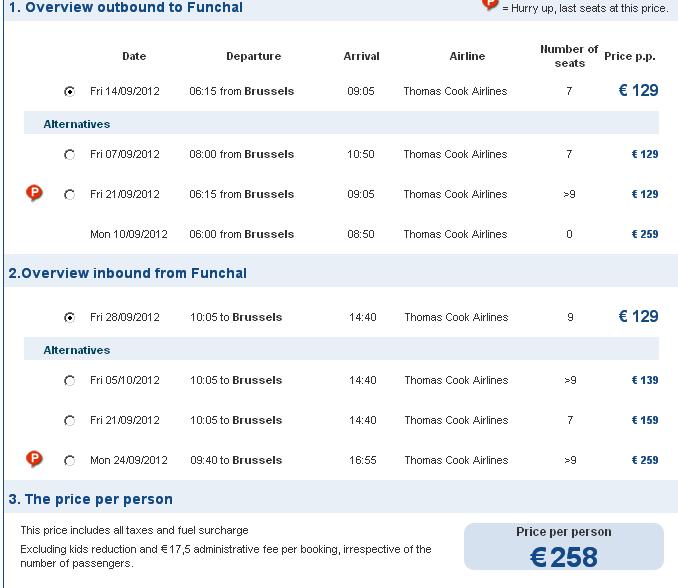Click the € 258 price per person box
The image size is (678, 588).
click(563, 547)
